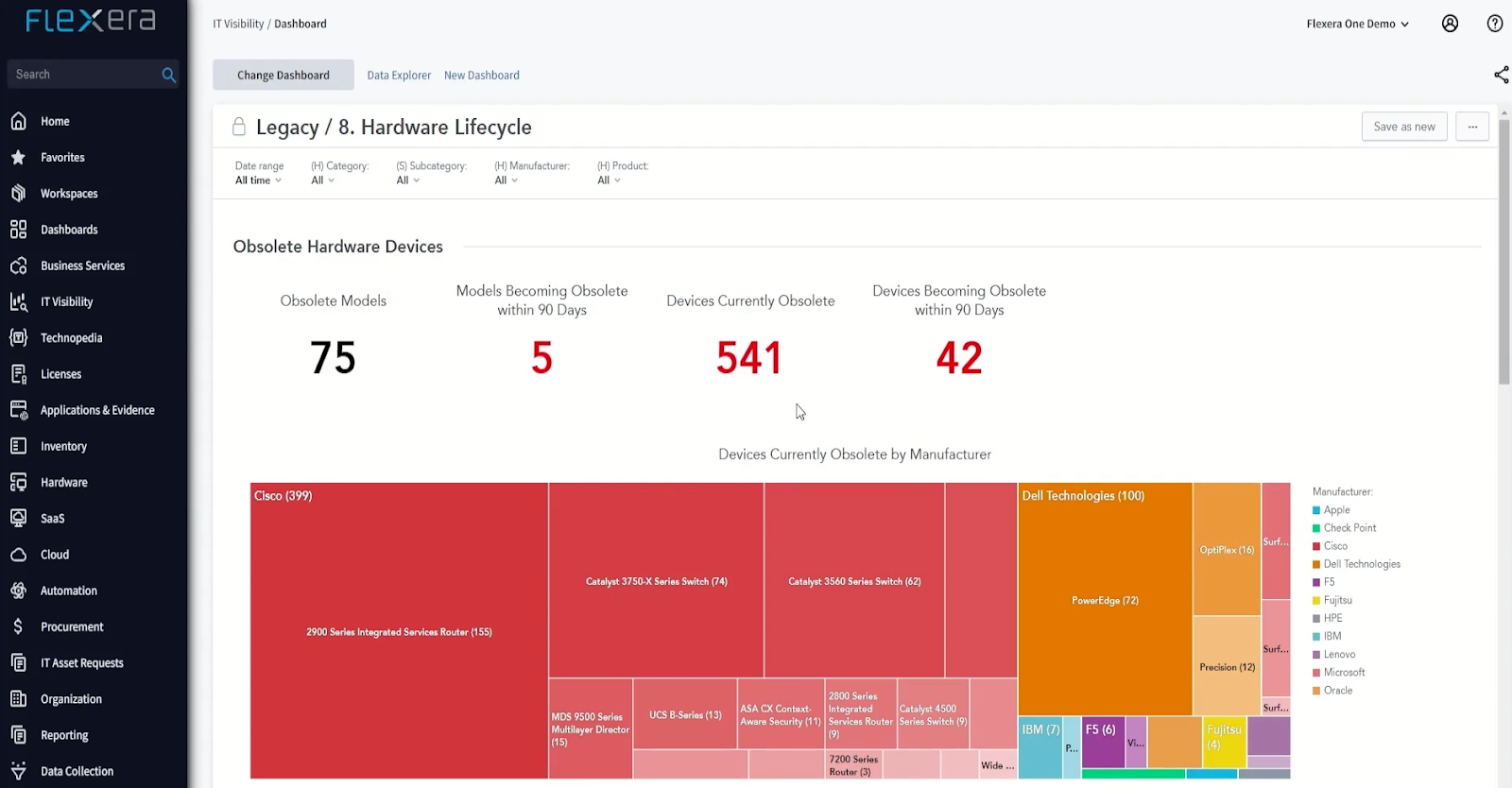This screenshot has height=788, width=1512.
Task: Click the search magnifier icon in sidebar
Action: (x=168, y=75)
